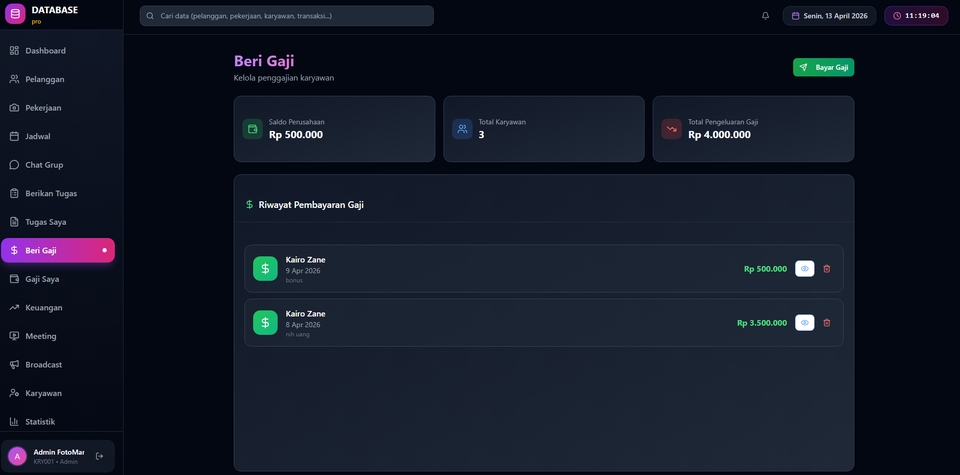The height and width of the screenshot is (475, 960).
Task: Click the Broadcast megaphone icon
Action: [14, 364]
